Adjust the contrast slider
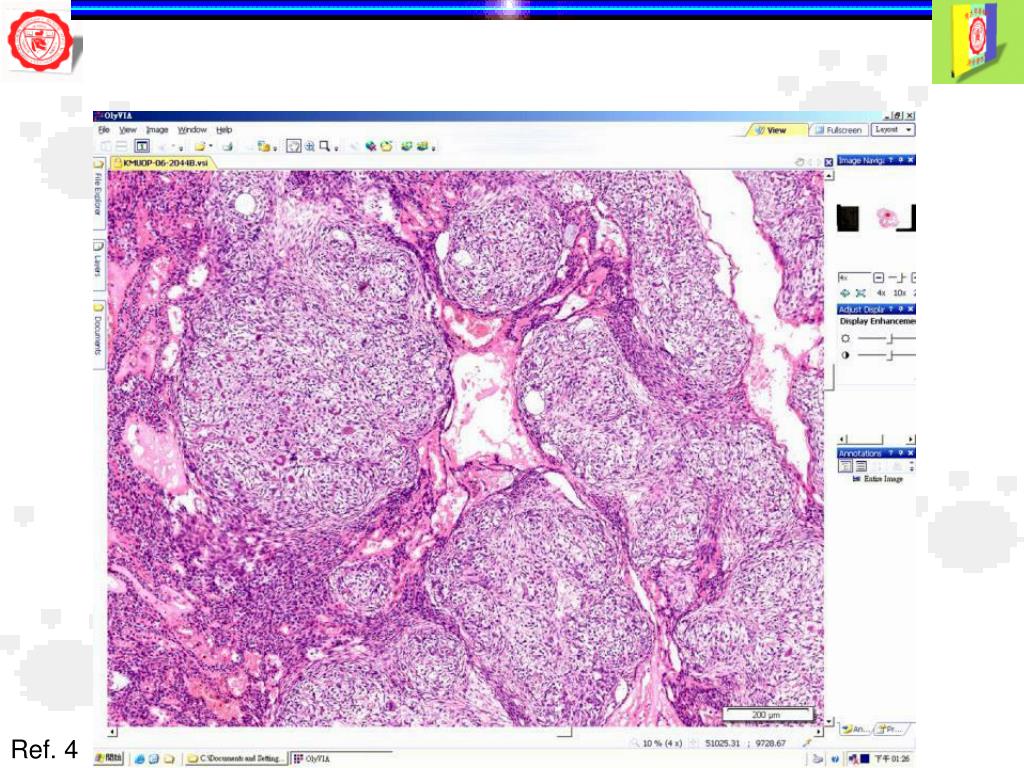This screenshot has width=1024, height=768. pos(887,355)
